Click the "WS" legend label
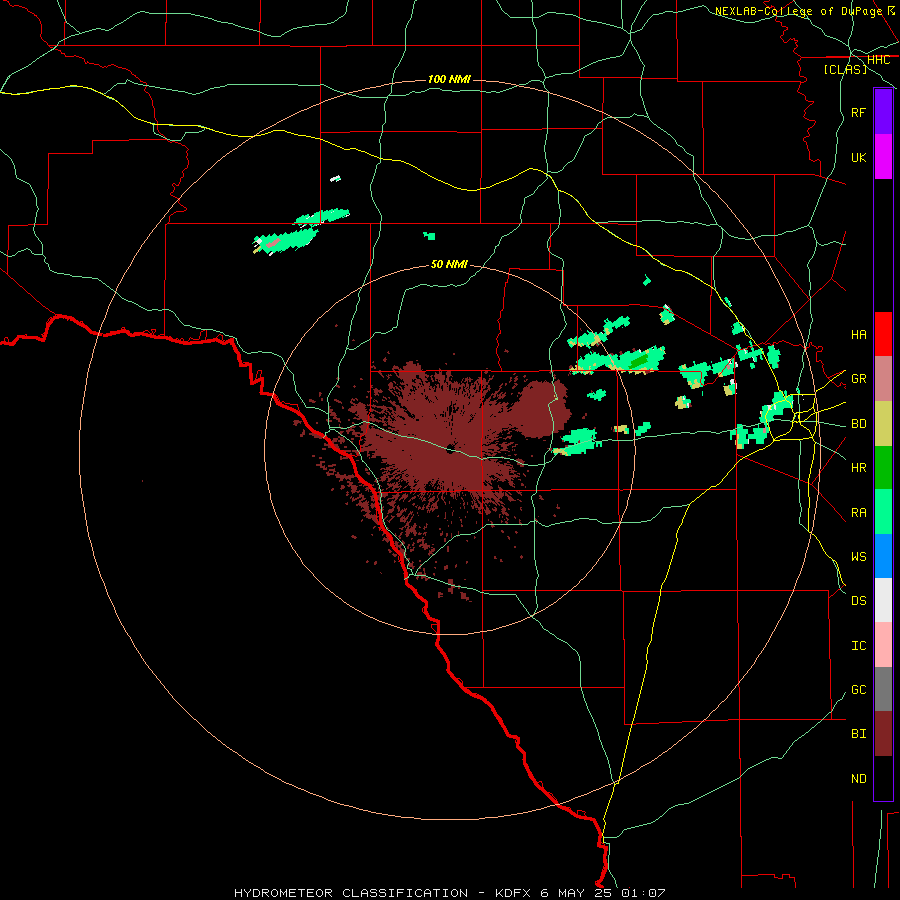This screenshot has height=900, width=900. [x=858, y=556]
